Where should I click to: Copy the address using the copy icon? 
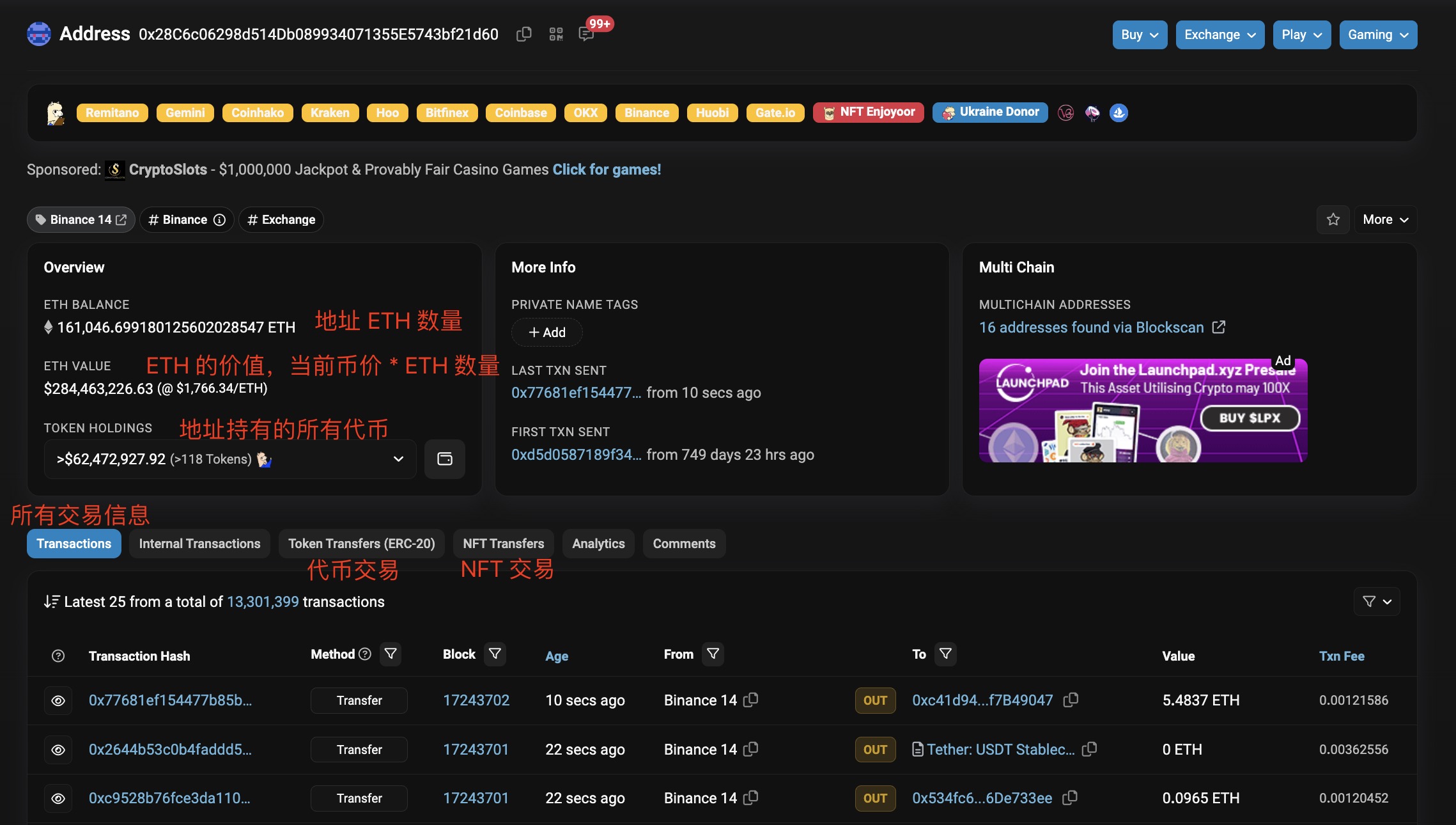(523, 34)
